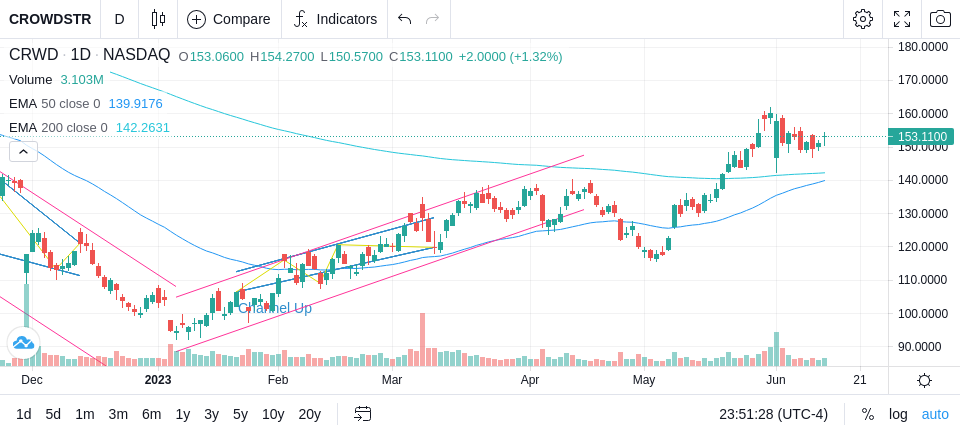This screenshot has height=433, width=960.
Task: Select the 1d time range
Action: coord(23,415)
